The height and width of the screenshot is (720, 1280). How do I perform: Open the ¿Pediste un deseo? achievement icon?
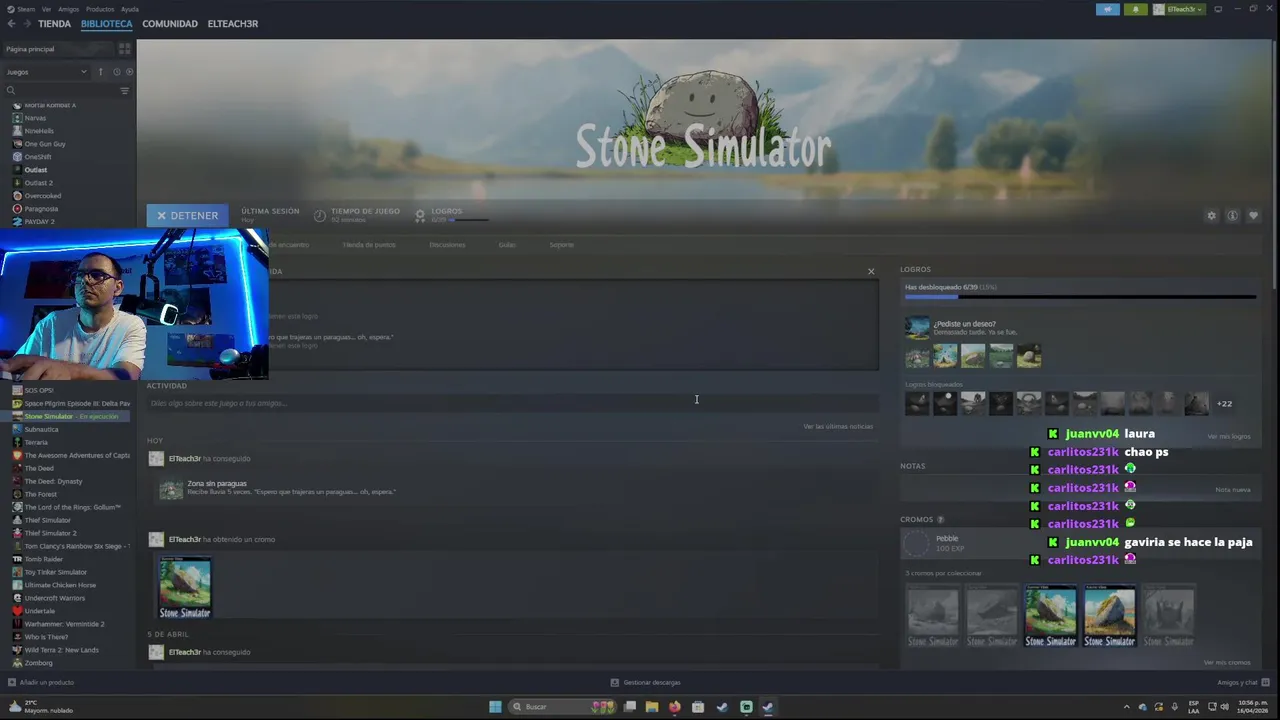pos(917,328)
